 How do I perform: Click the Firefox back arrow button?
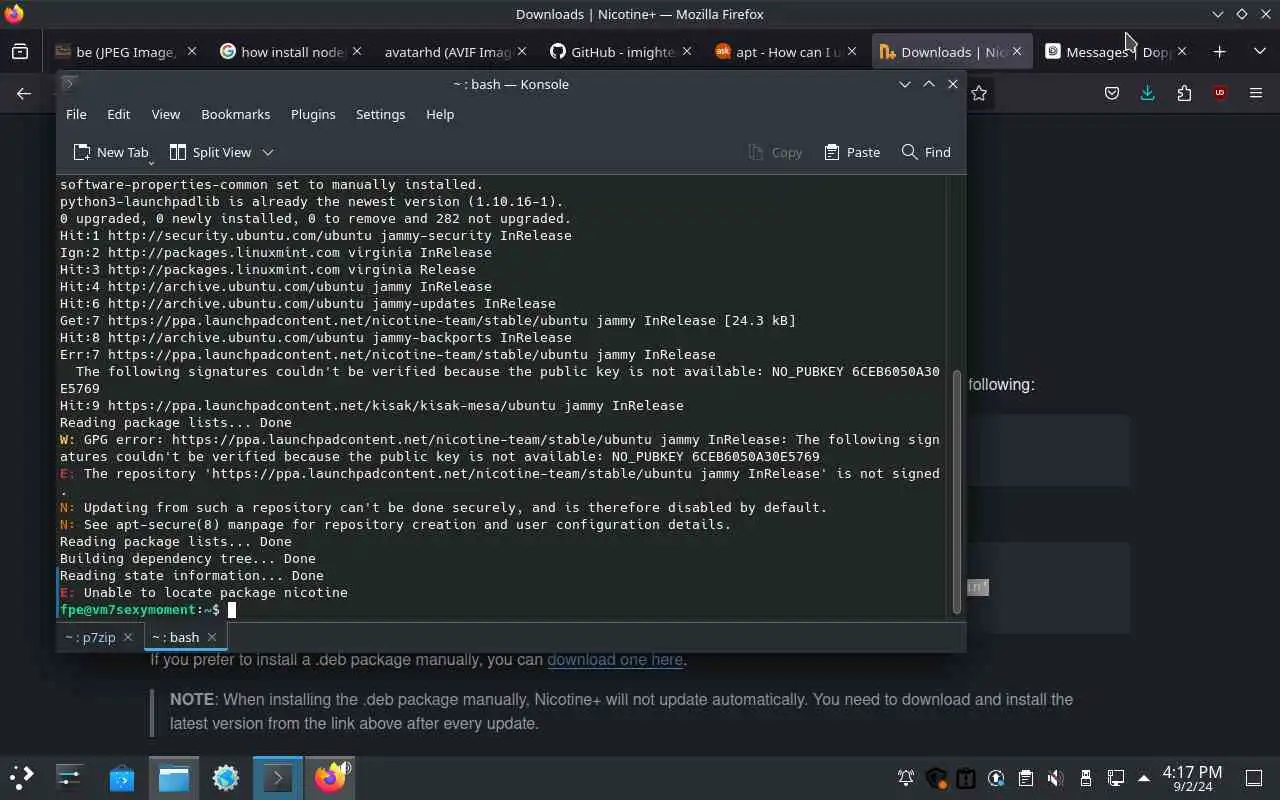coord(24,93)
